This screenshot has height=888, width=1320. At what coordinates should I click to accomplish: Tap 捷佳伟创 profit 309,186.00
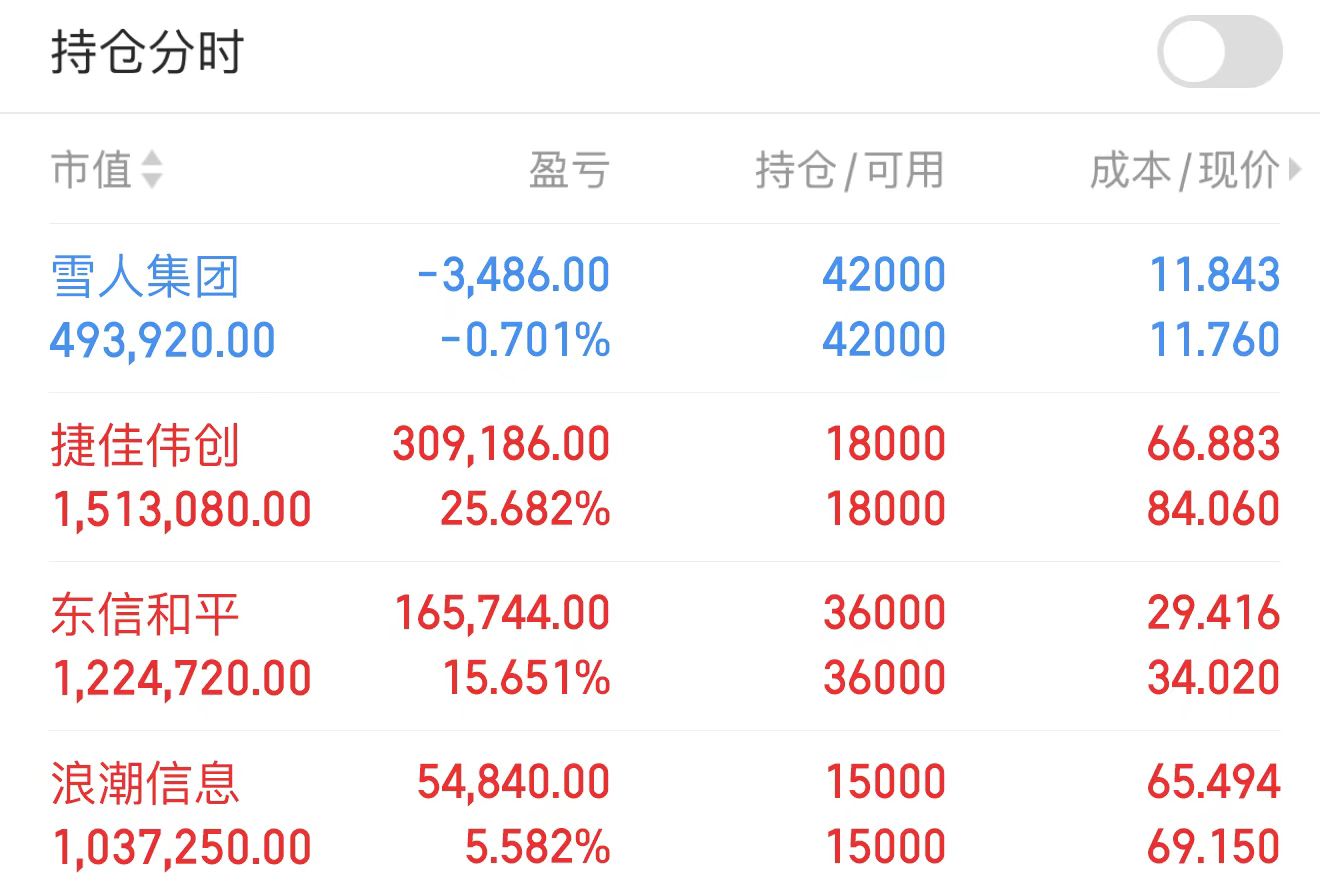point(501,445)
